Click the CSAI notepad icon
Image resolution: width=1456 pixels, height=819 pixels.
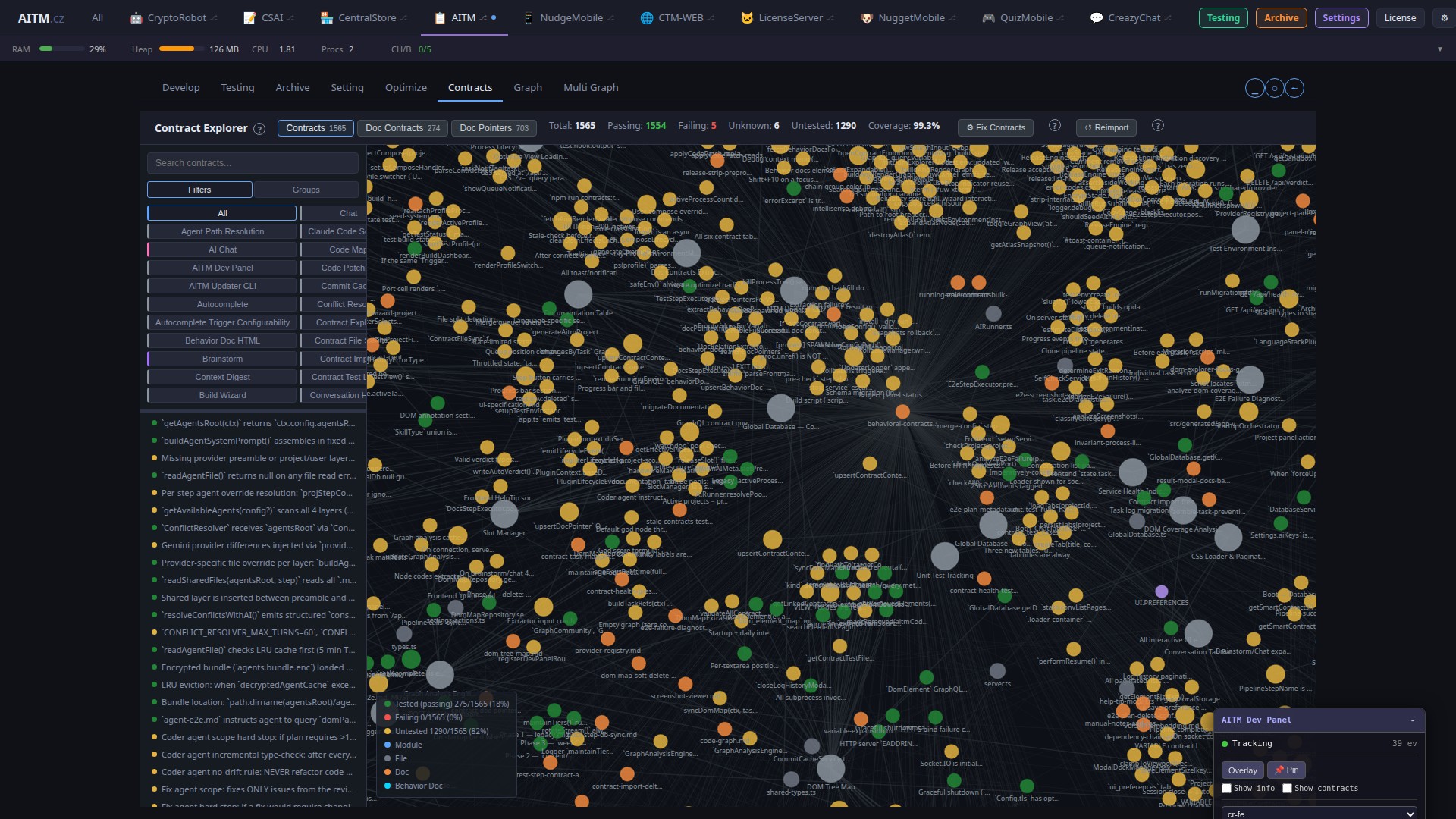(x=249, y=17)
